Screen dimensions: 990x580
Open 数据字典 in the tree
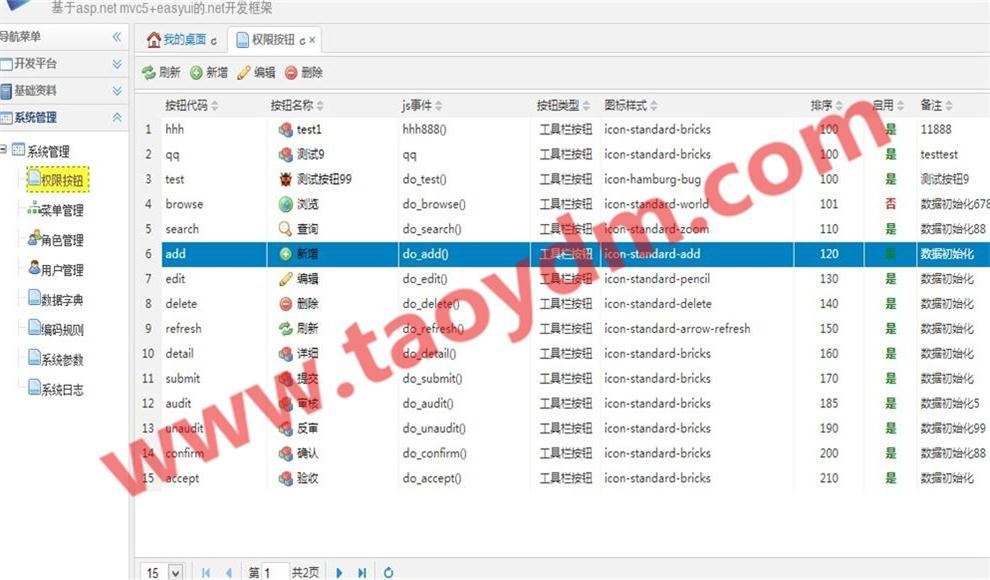click(x=56, y=299)
